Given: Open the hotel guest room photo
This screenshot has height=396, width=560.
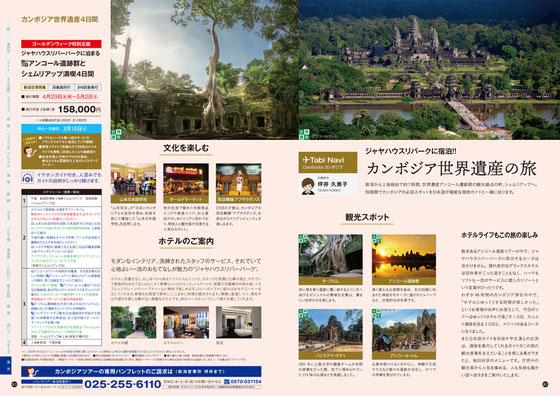Looking at the screenshot, I should pyautogui.click(x=239, y=322).
